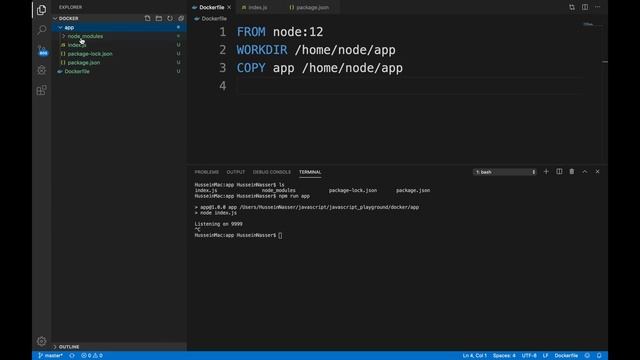Open package-lock.json from Explorer tree

coord(90,54)
